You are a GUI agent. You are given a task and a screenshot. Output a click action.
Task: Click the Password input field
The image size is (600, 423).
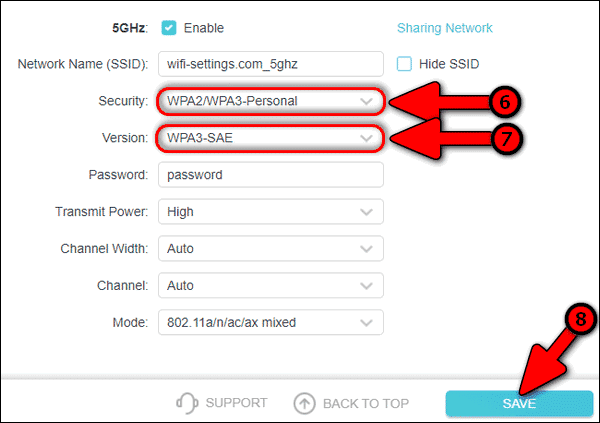(271, 175)
